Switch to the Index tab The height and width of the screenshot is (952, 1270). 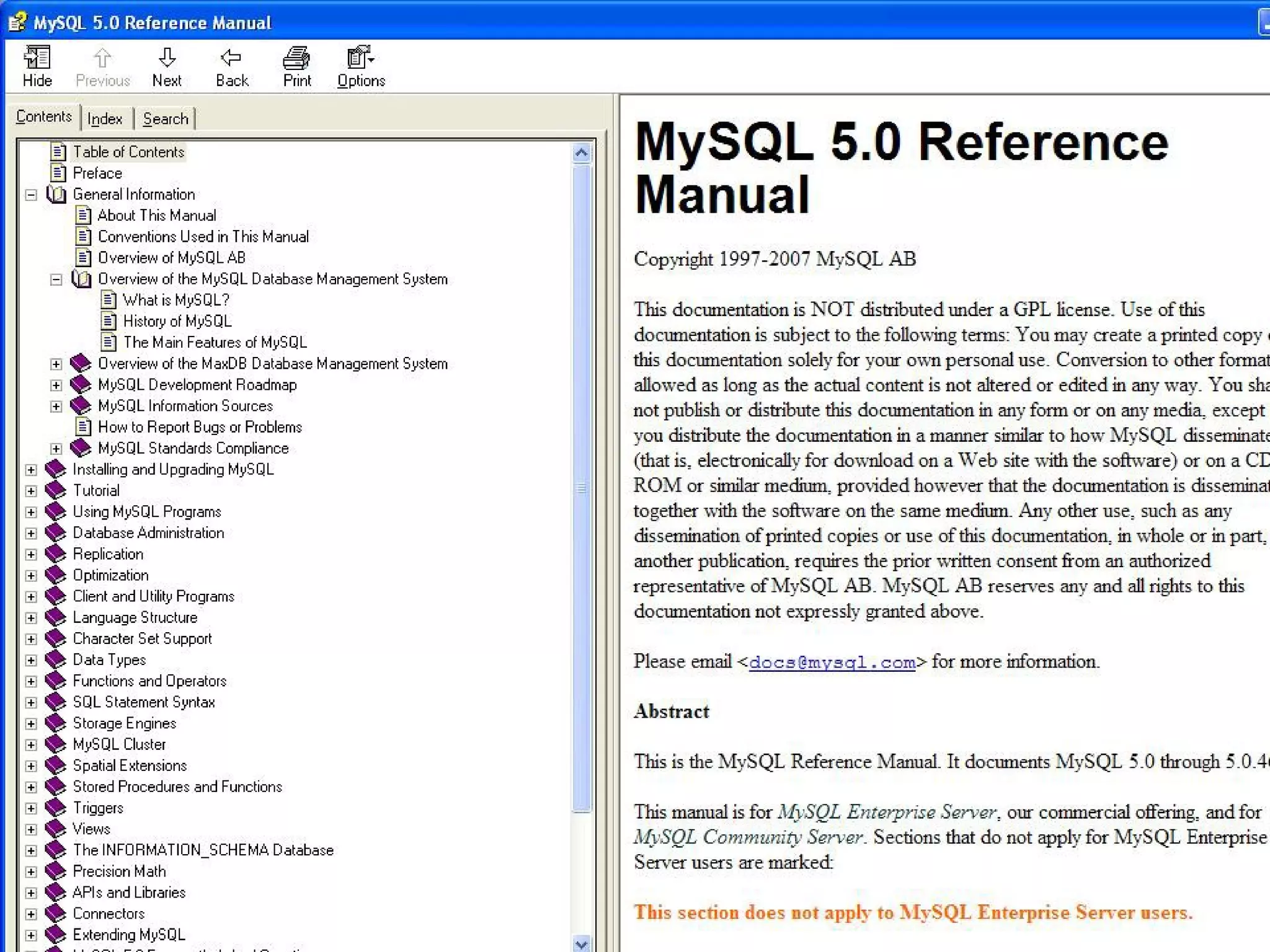[x=105, y=118]
